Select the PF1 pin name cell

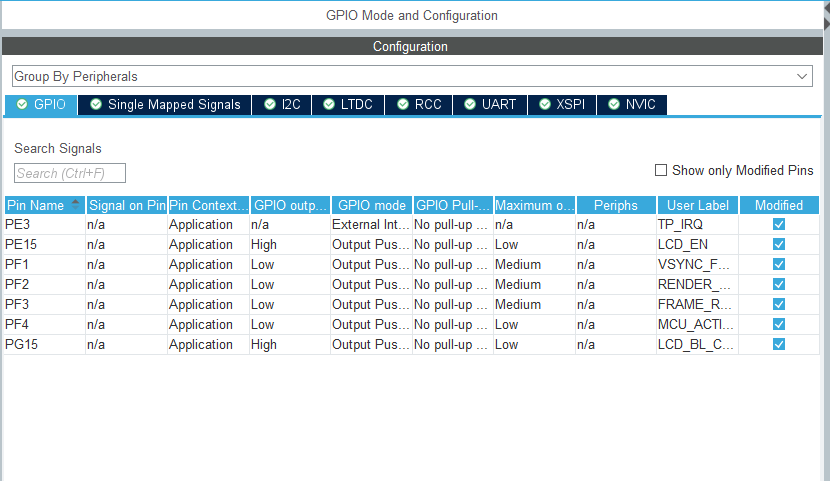(x=44, y=265)
